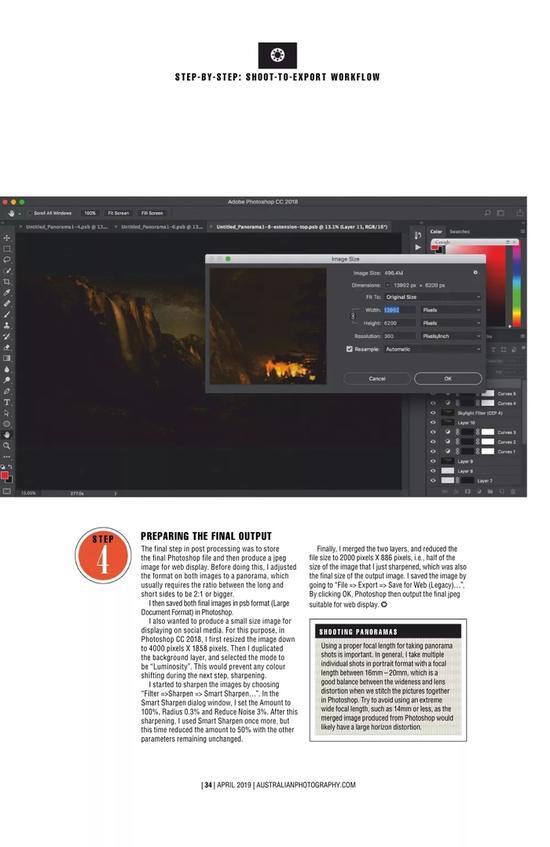Open the Fit To Original Size dropdown

pos(432,297)
